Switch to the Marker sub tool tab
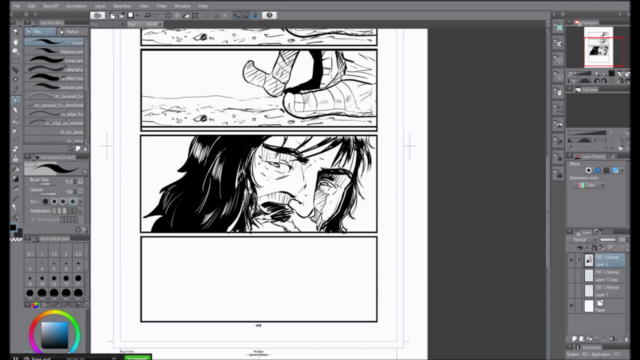This screenshot has width=640, height=360. point(72,31)
